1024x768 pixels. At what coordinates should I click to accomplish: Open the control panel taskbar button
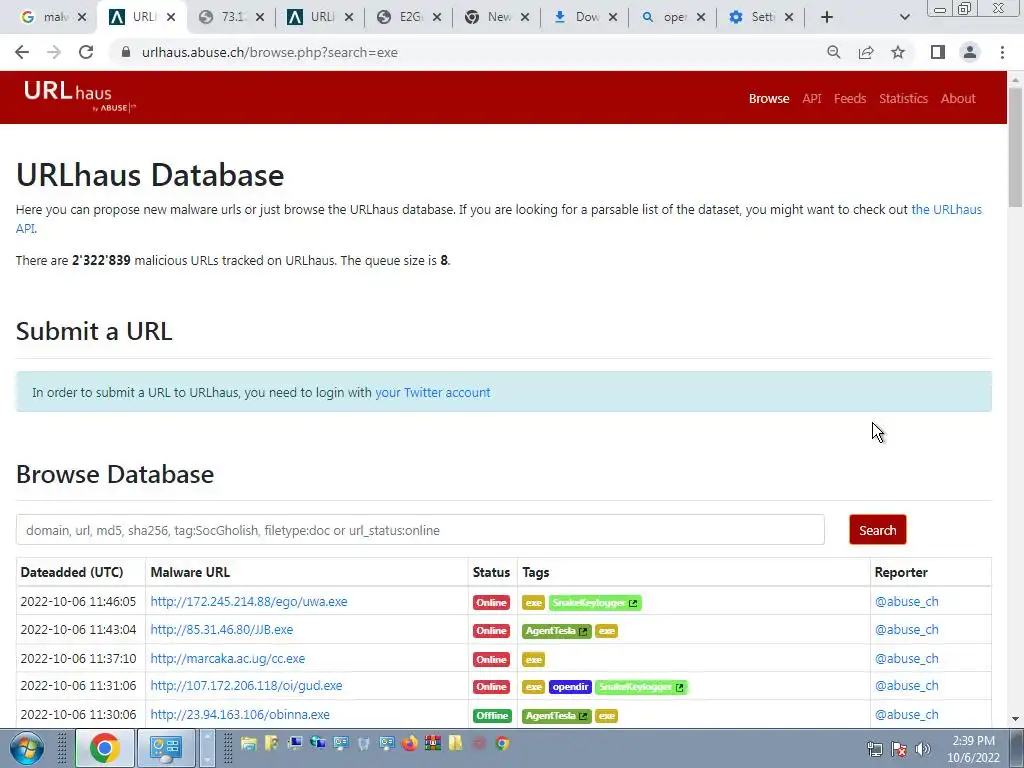click(166, 748)
